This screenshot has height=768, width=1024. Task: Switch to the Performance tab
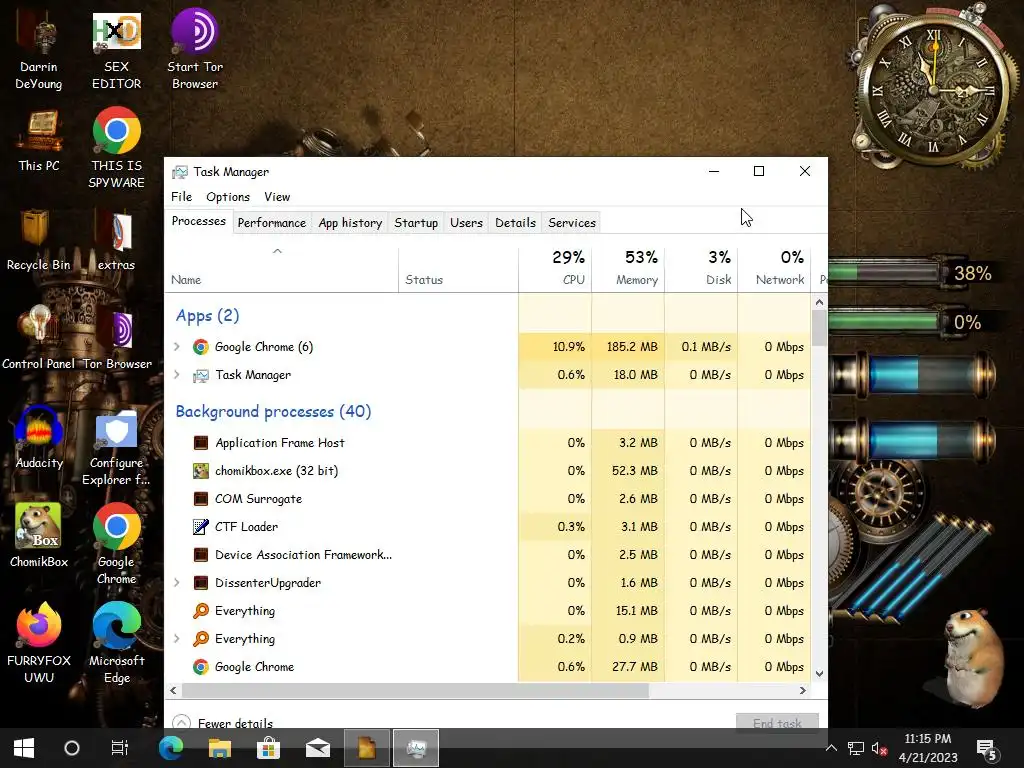[272, 223]
